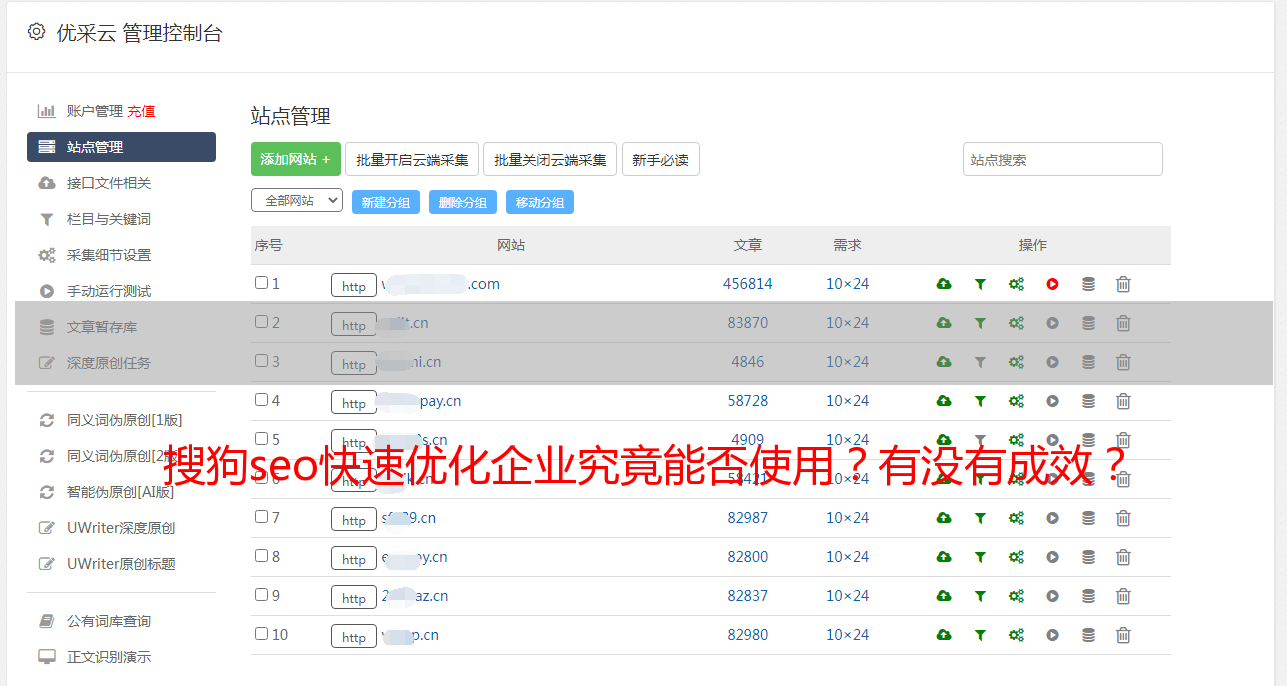
Task: Delete site row 456814 with trash icon
Action: 1123,284
